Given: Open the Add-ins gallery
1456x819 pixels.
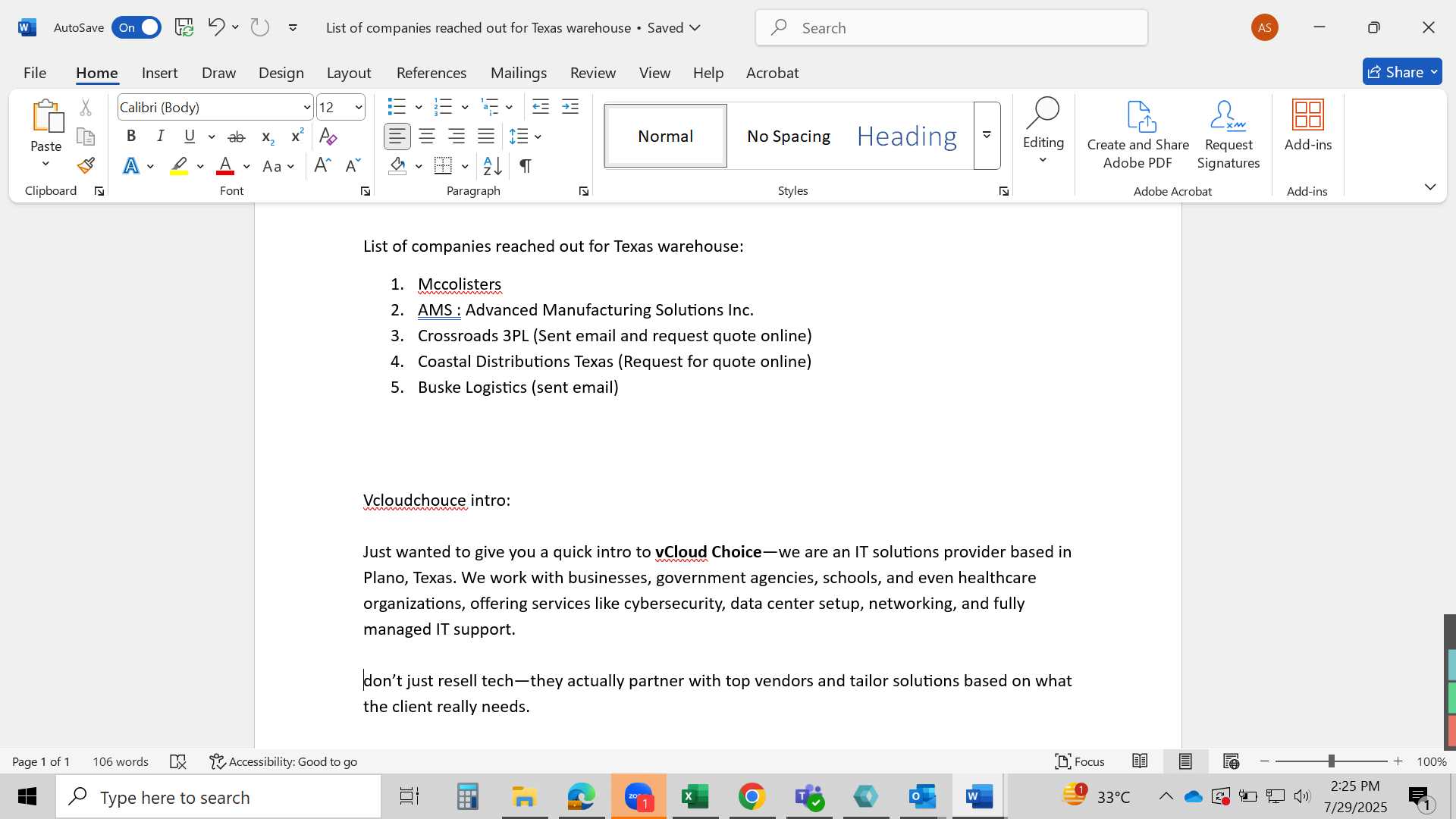Looking at the screenshot, I should (x=1308, y=126).
